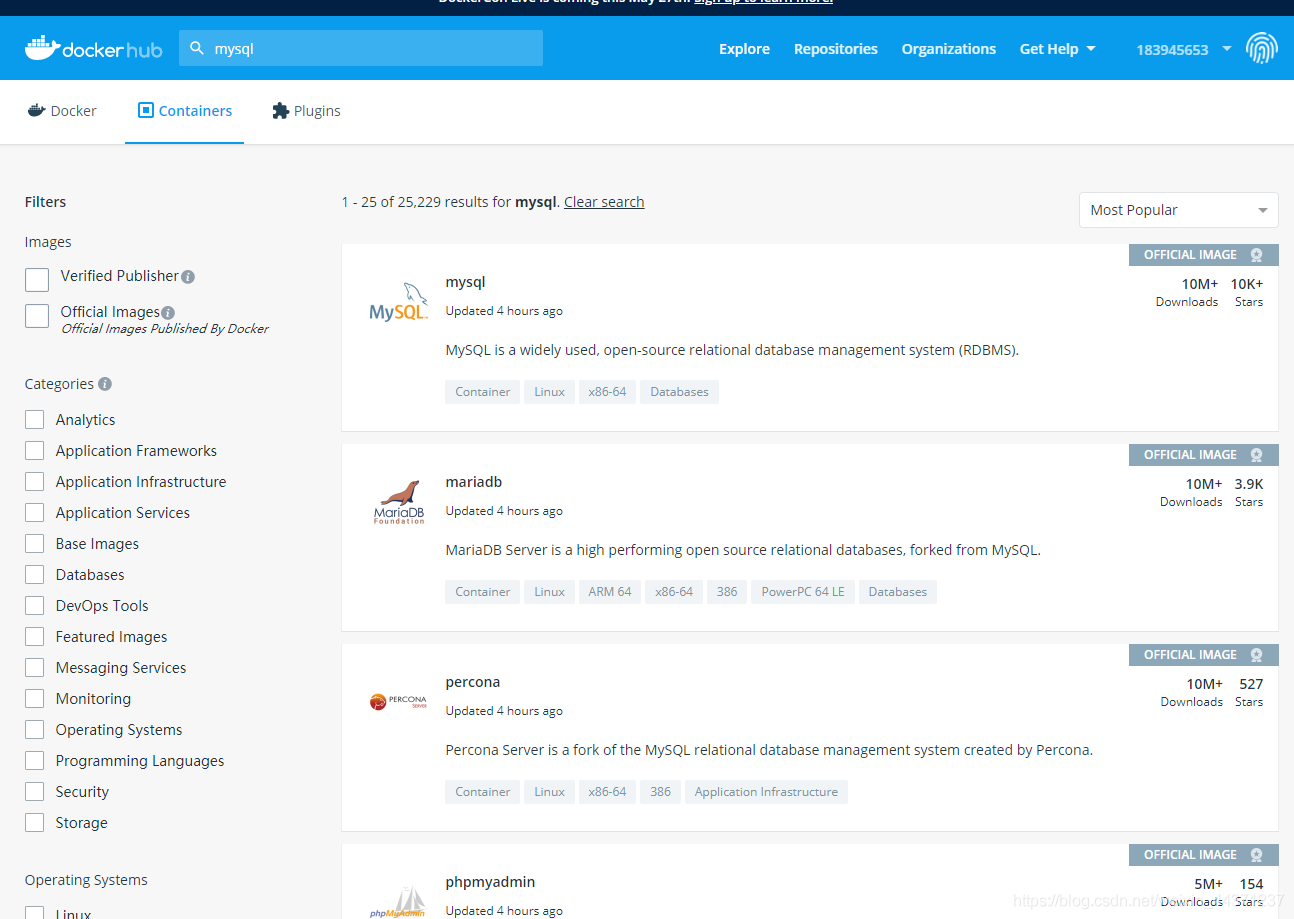Click the Docker Hub whale logo
This screenshot has width=1294, height=919.
[93, 48]
